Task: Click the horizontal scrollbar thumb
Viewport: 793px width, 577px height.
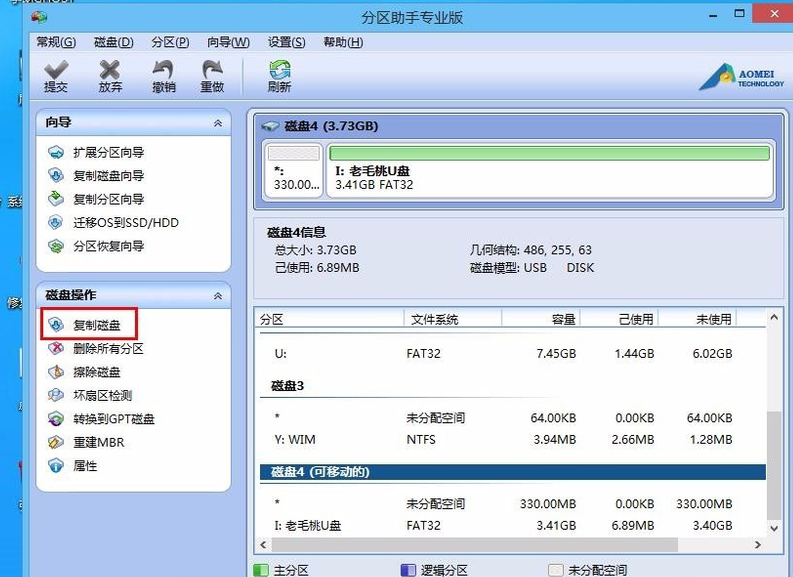Action: [474, 545]
